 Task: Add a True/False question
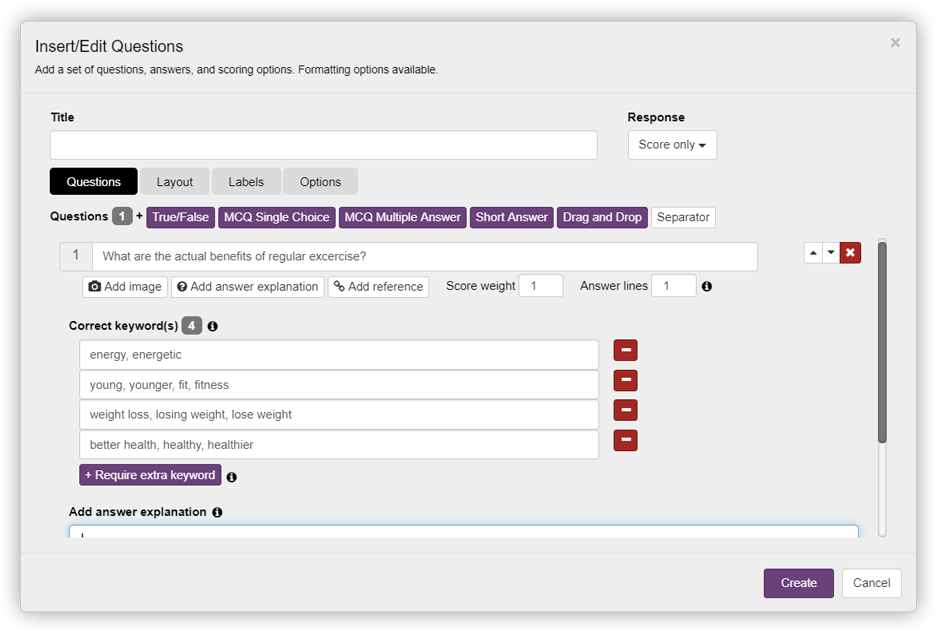click(x=181, y=217)
